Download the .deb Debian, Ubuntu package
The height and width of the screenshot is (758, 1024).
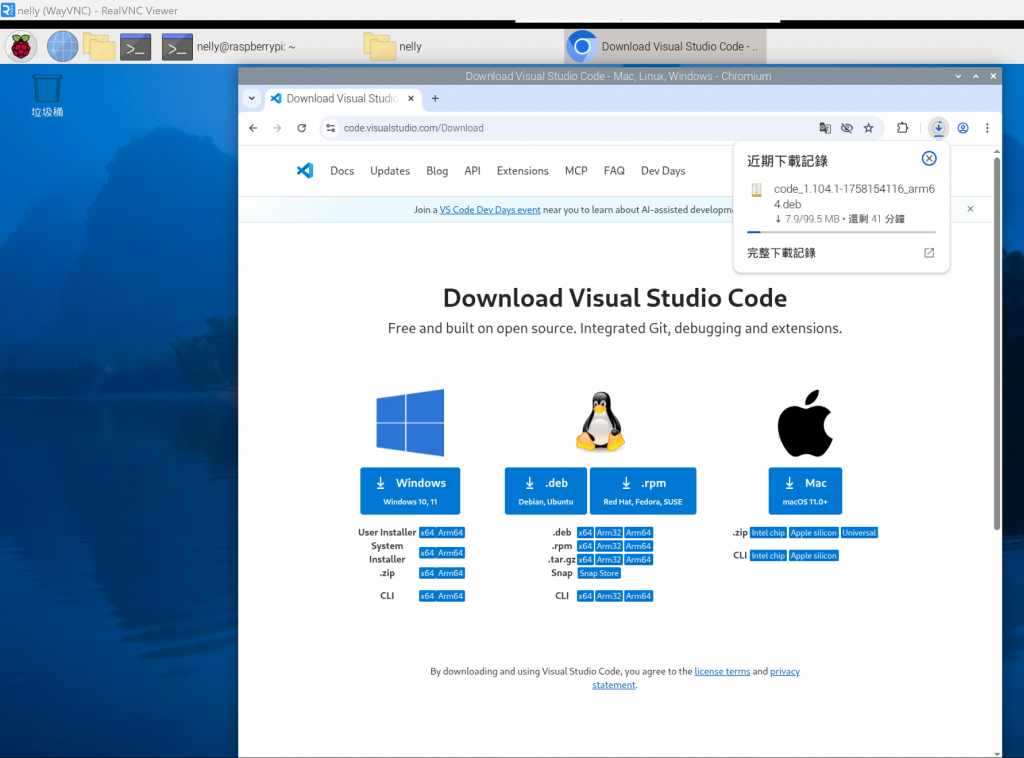coord(546,491)
